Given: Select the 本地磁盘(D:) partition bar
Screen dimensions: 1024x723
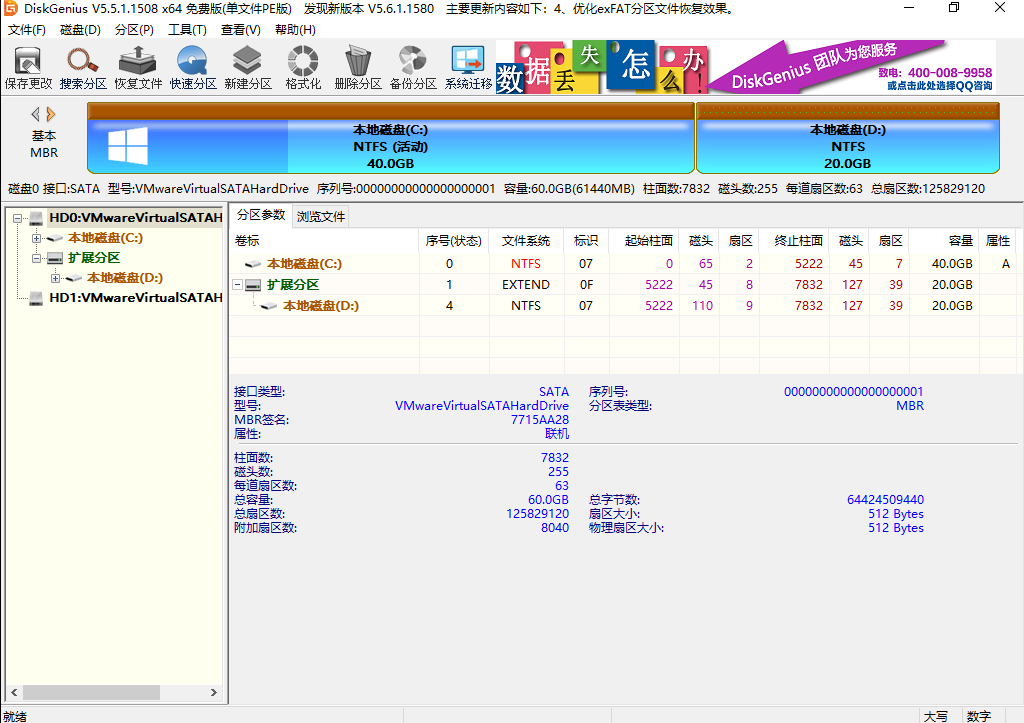Looking at the screenshot, I should (x=847, y=145).
